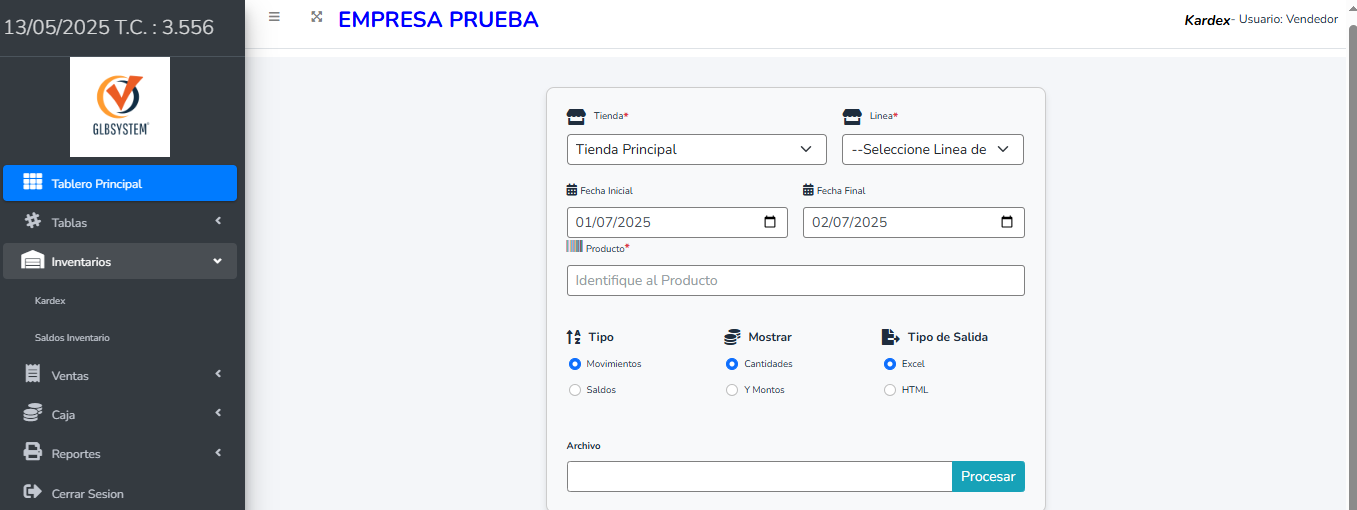Expand the Caja menu chevron

[218, 413]
